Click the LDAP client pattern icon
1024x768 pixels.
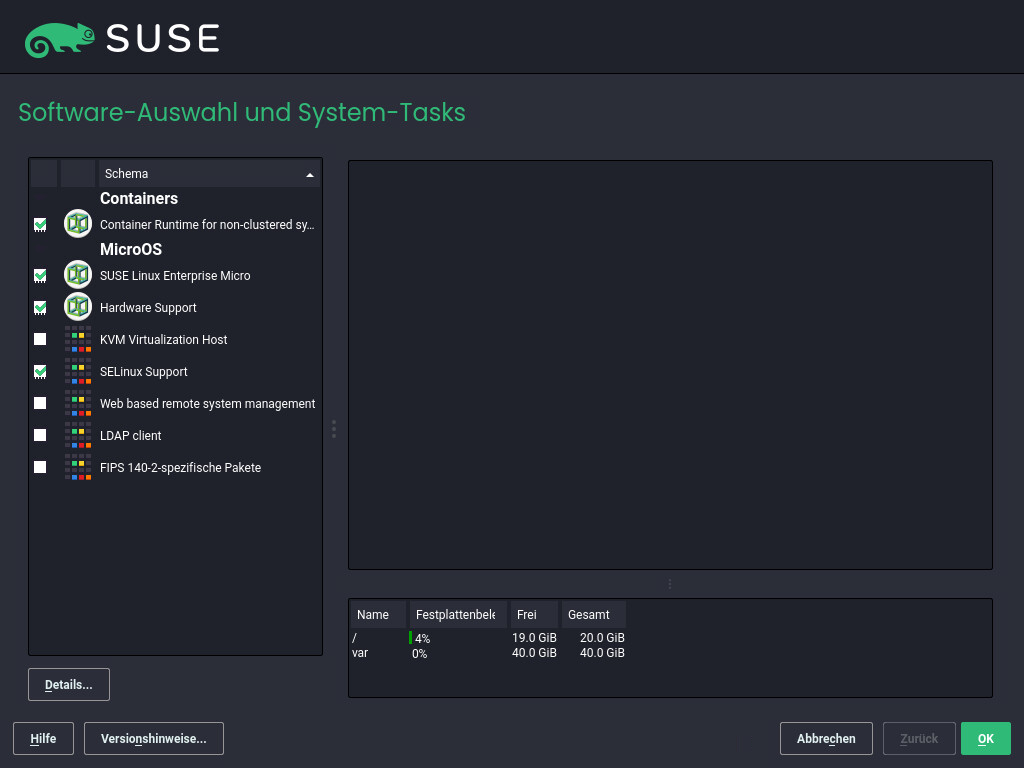click(78, 435)
